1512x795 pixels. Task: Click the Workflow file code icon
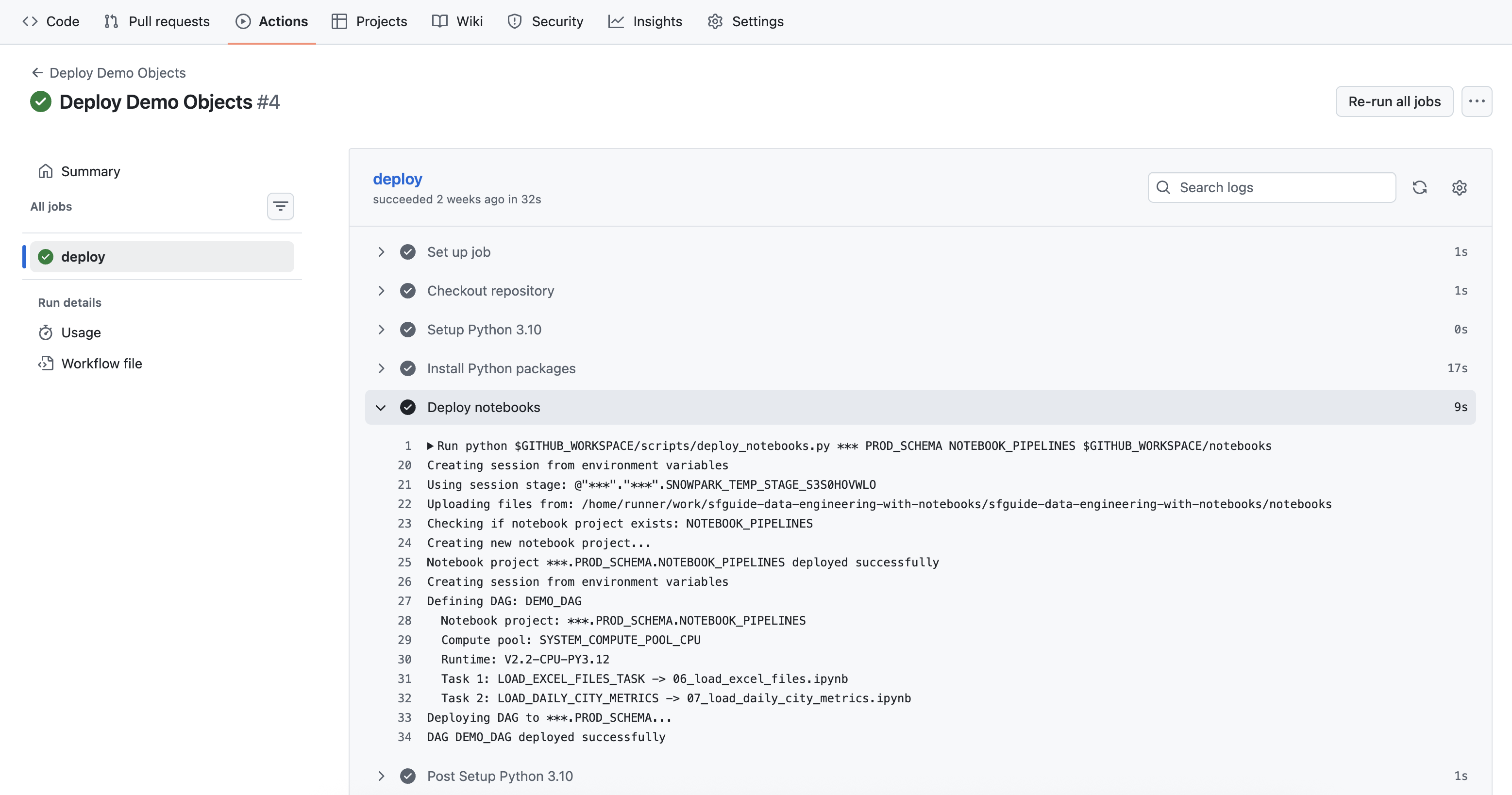click(x=45, y=364)
